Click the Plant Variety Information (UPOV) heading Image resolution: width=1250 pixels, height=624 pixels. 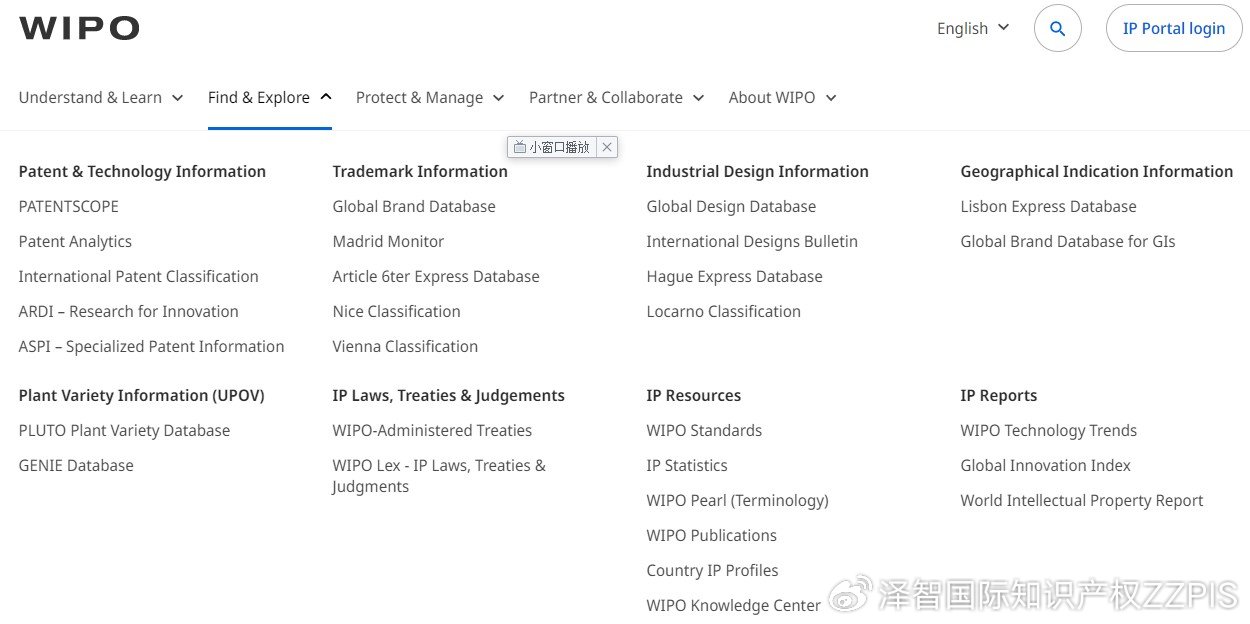point(142,395)
